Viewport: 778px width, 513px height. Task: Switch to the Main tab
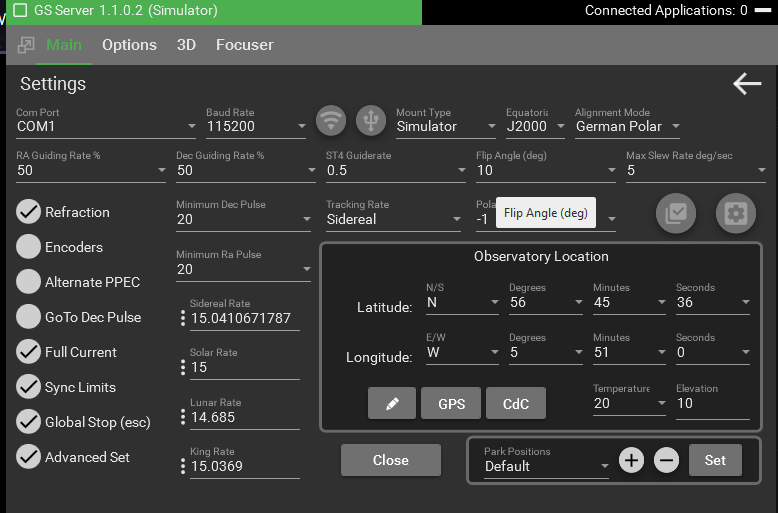click(64, 45)
